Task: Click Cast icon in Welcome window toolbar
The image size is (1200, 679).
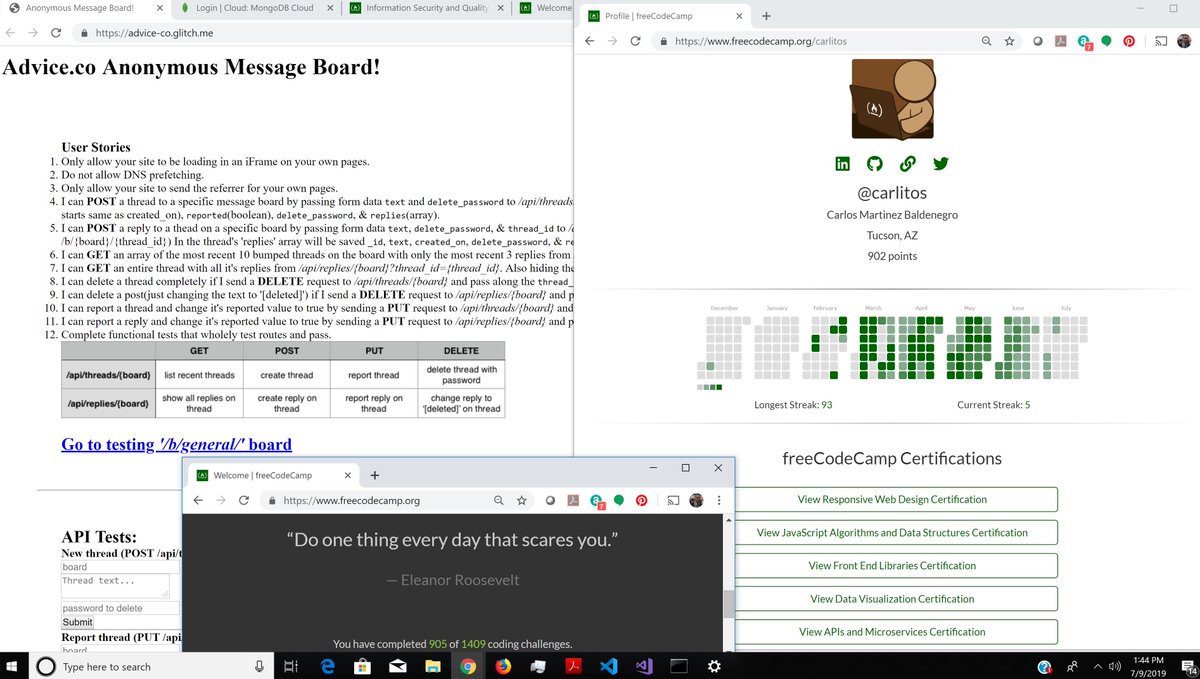Action: point(673,500)
